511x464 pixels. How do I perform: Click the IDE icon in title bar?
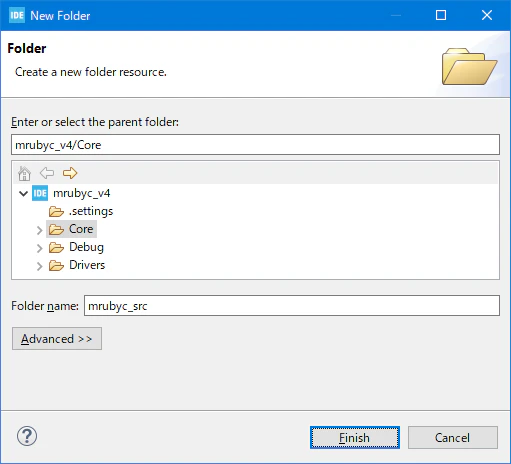point(17,15)
